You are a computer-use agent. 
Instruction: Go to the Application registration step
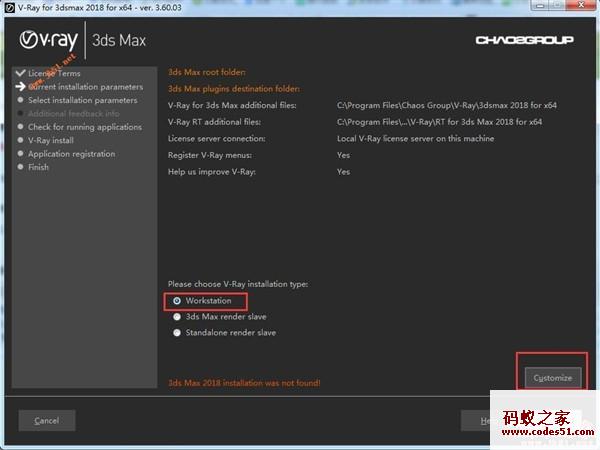tap(71, 154)
